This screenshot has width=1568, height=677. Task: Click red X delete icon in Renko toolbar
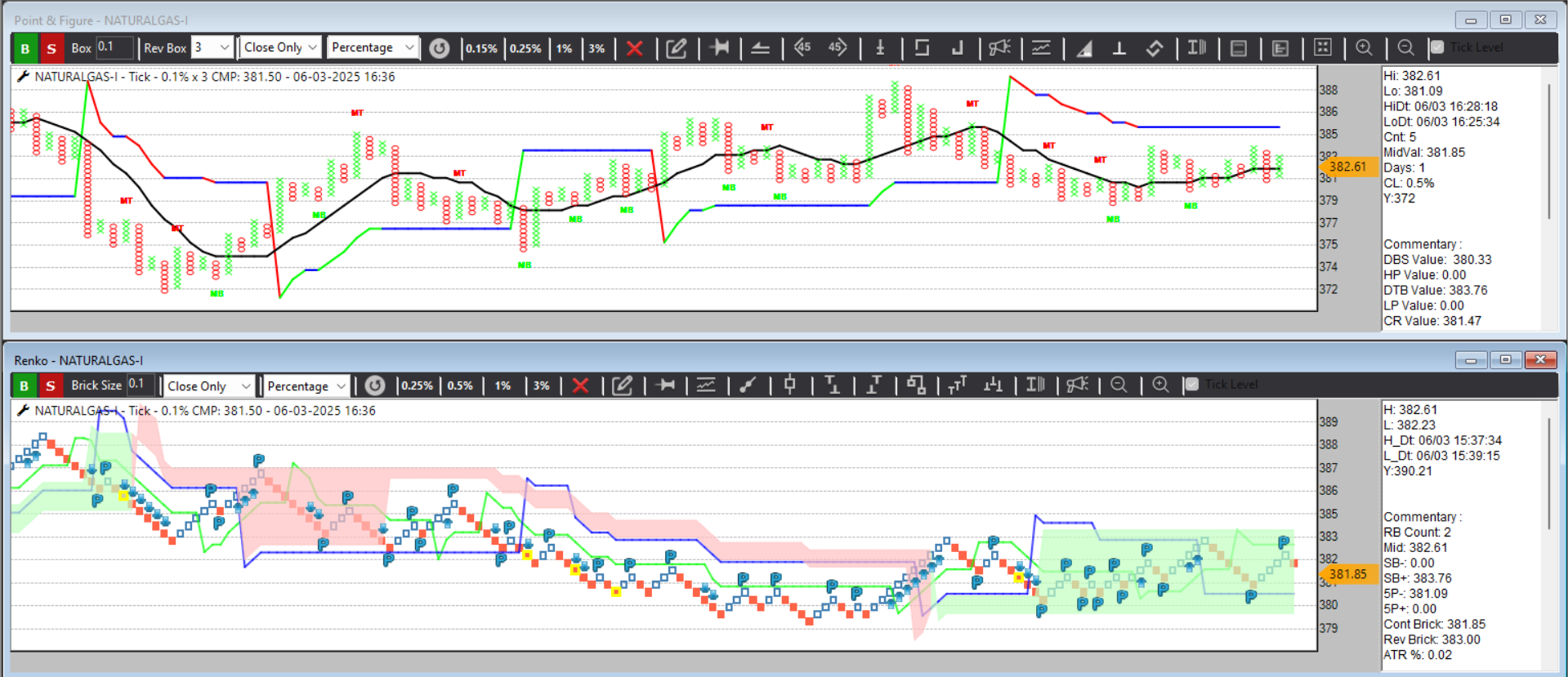click(x=580, y=385)
